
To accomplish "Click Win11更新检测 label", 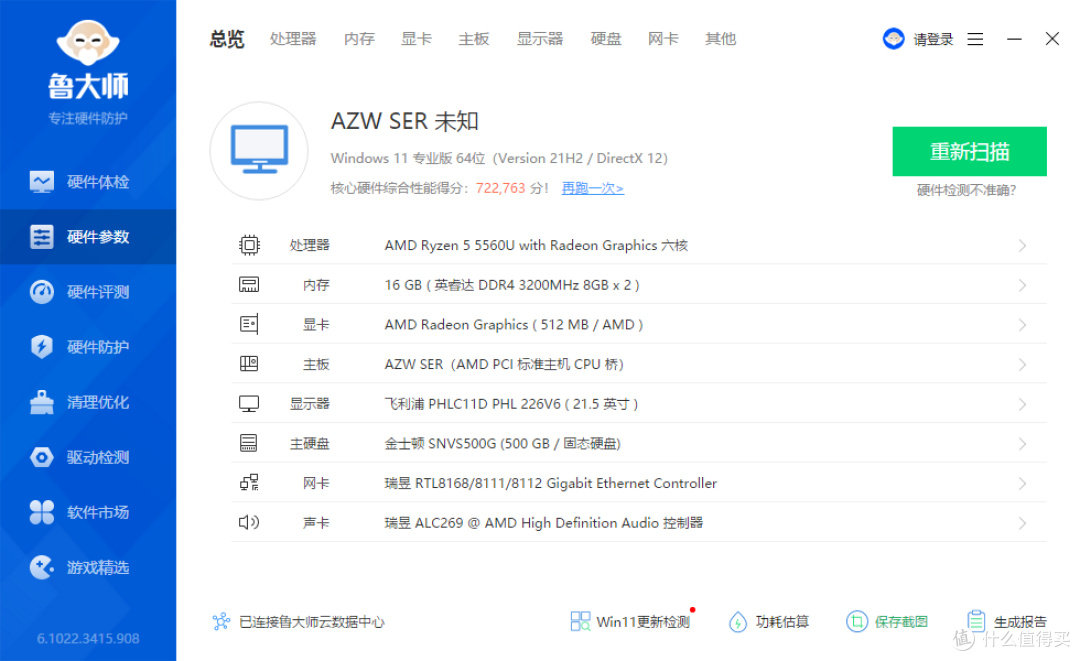I will (643, 622).
